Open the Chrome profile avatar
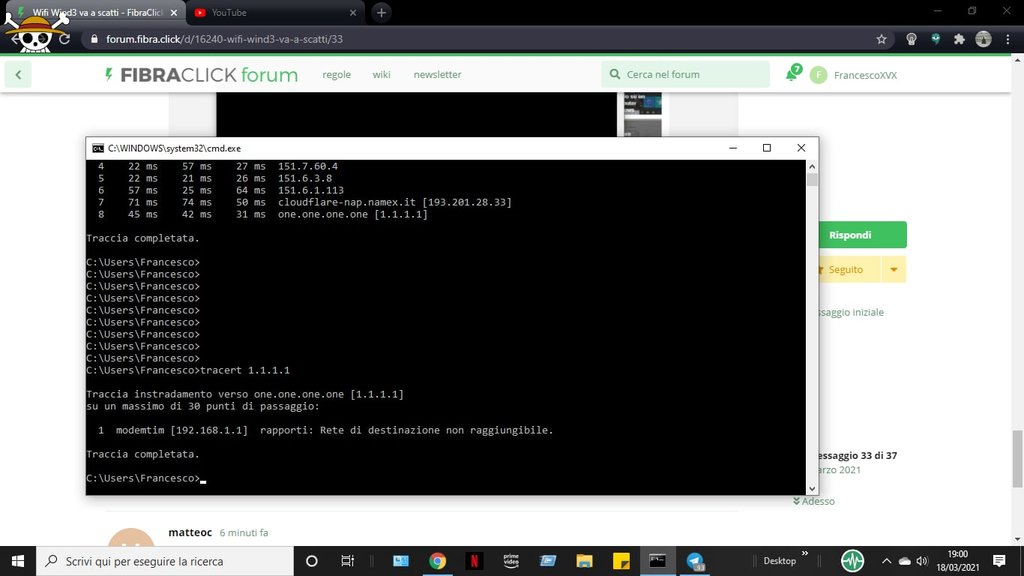Viewport: 1024px width, 576px height. click(983, 39)
